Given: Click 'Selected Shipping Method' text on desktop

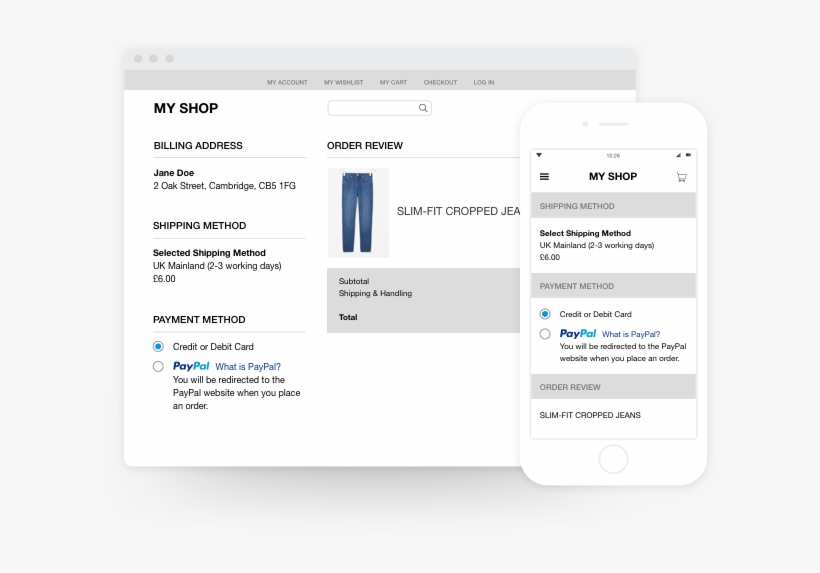Looking at the screenshot, I should pyautogui.click(x=209, y=253).
